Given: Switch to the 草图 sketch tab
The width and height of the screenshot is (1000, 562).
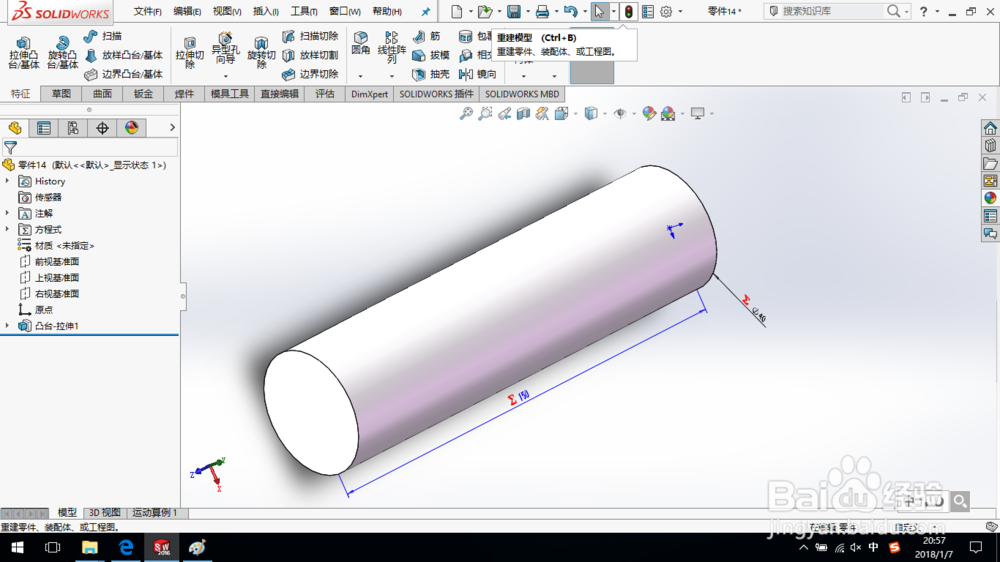Looking at the screenshot, I should tap(61, 94).
